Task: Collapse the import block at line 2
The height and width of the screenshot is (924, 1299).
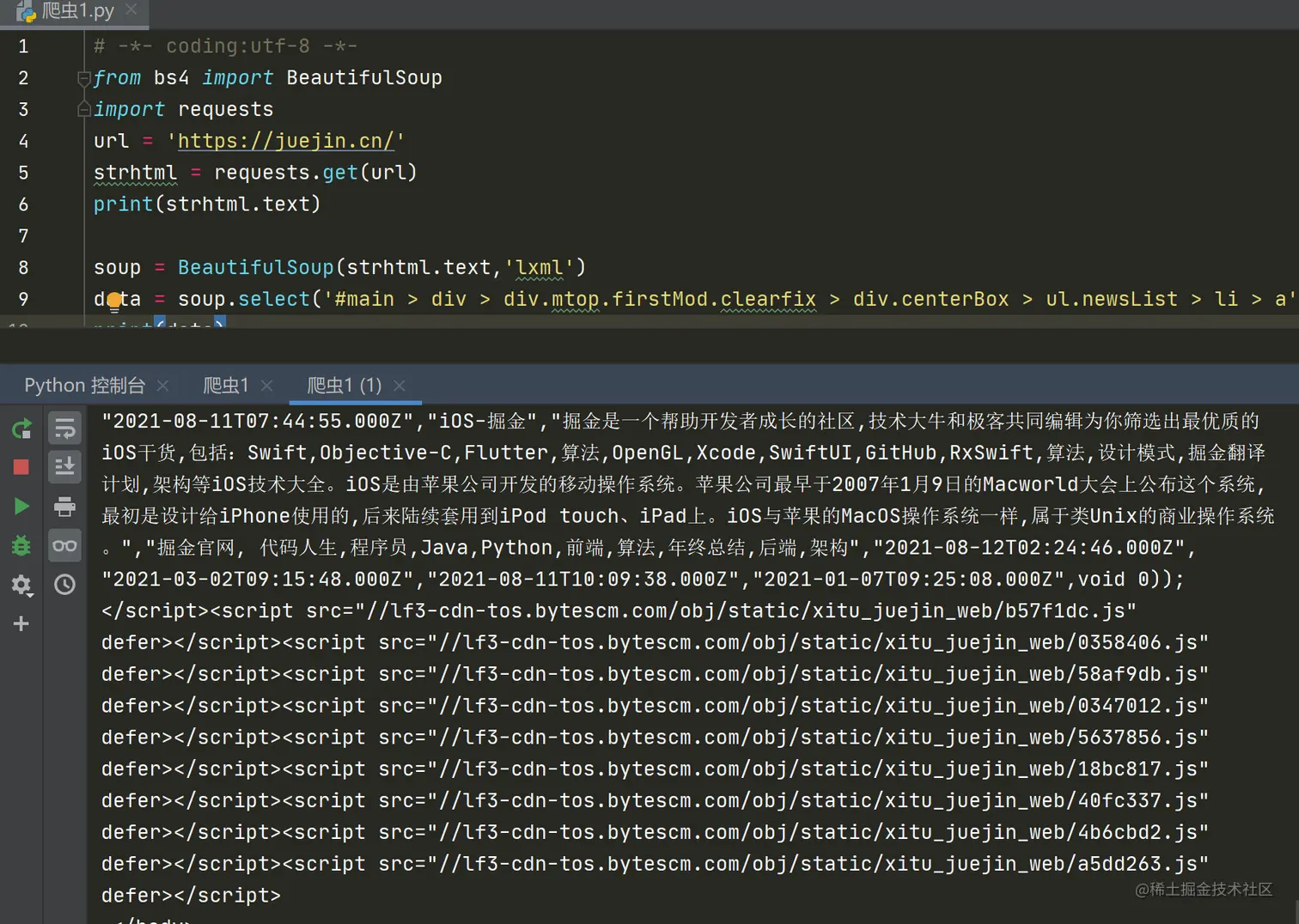Action: tap(84, 78)
